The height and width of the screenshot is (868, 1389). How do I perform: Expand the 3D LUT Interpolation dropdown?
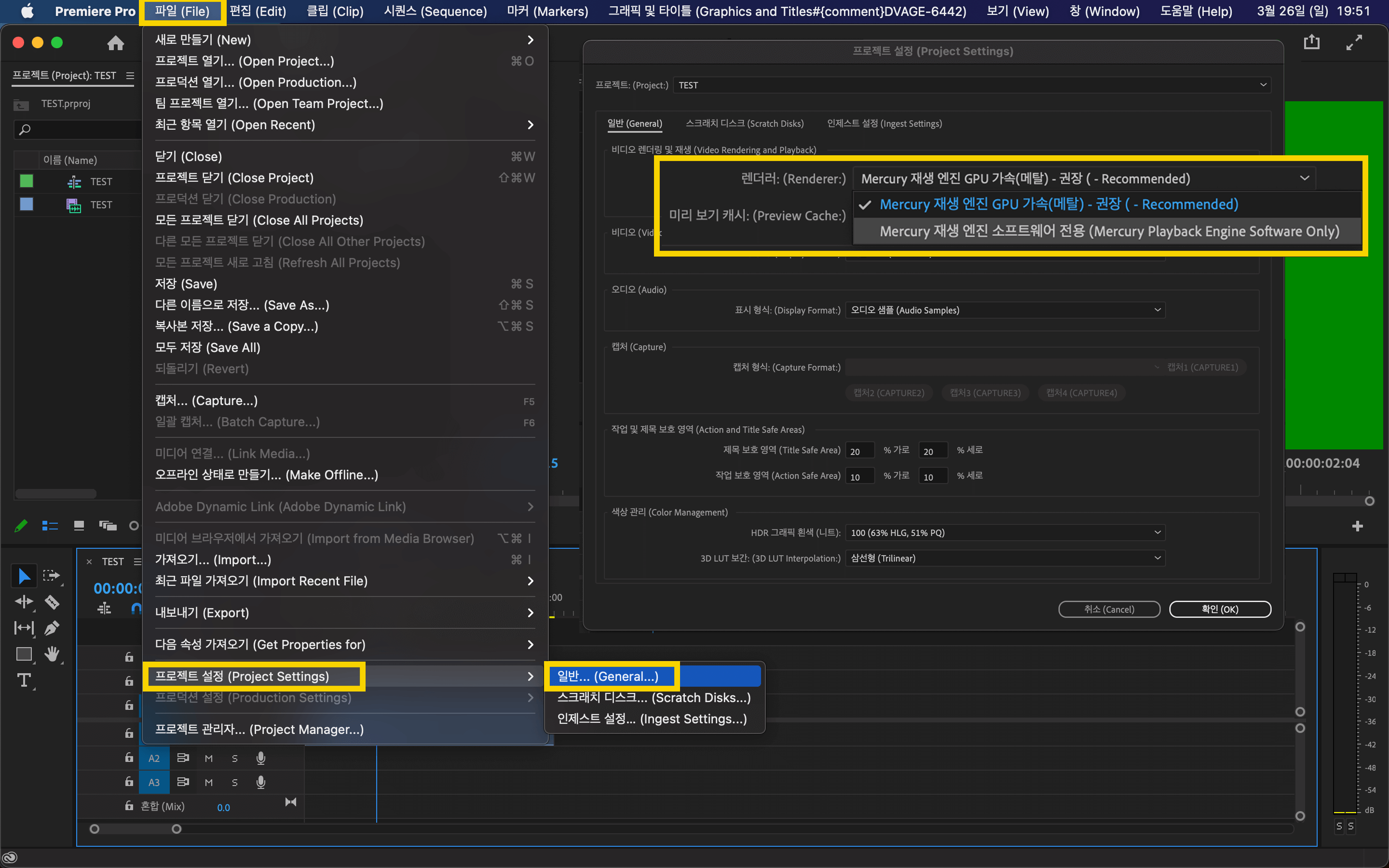point(1005,558)
